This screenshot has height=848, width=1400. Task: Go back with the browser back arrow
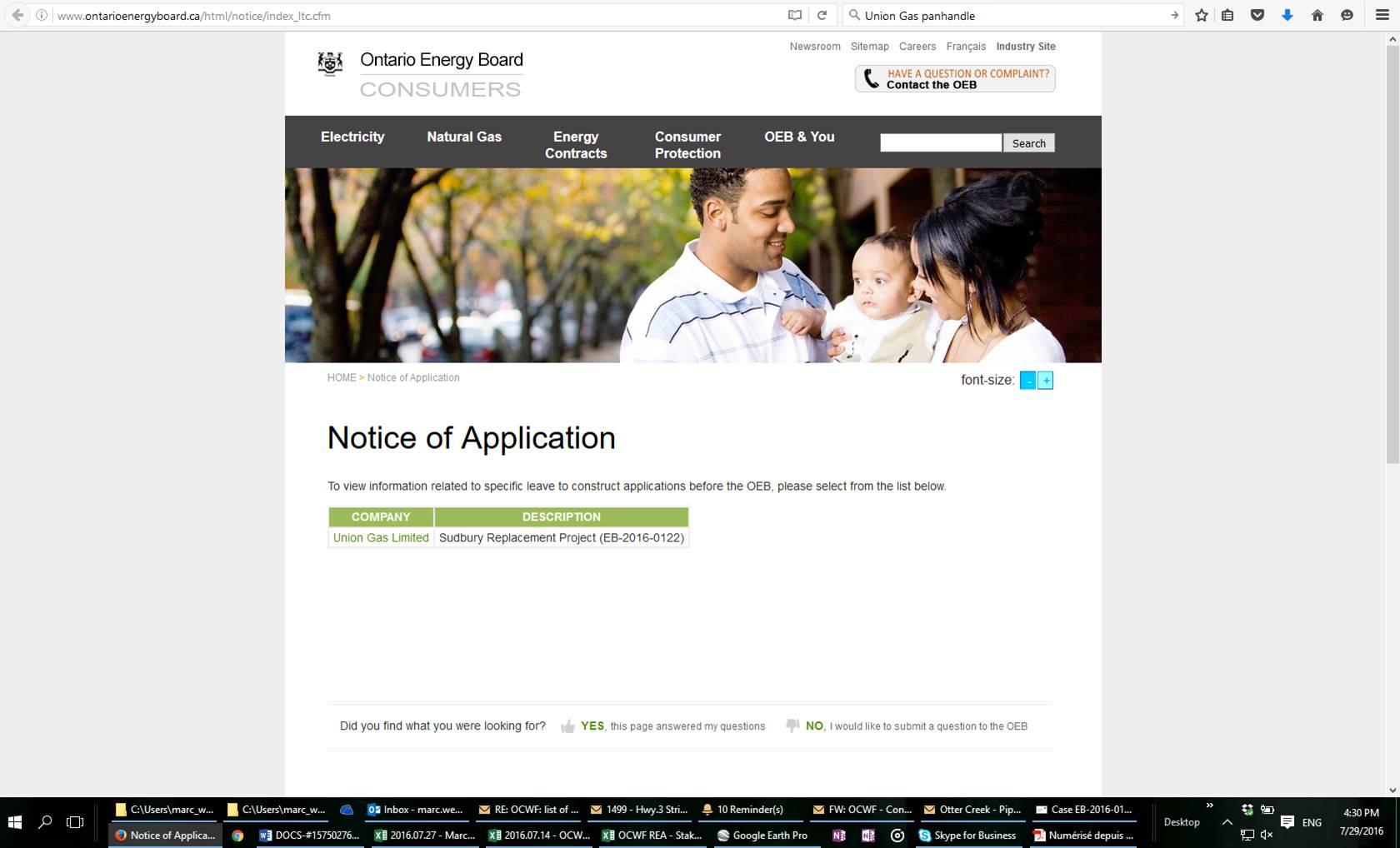tap(17, 15)
